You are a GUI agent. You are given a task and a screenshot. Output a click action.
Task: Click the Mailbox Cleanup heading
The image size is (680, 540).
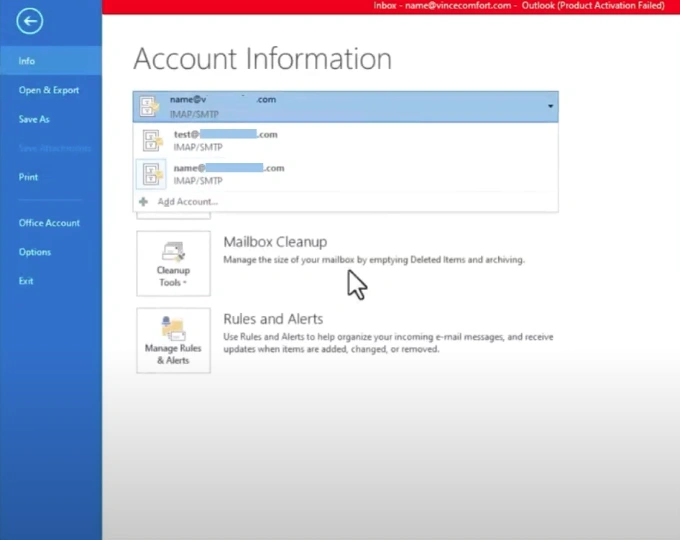[275, 242]
